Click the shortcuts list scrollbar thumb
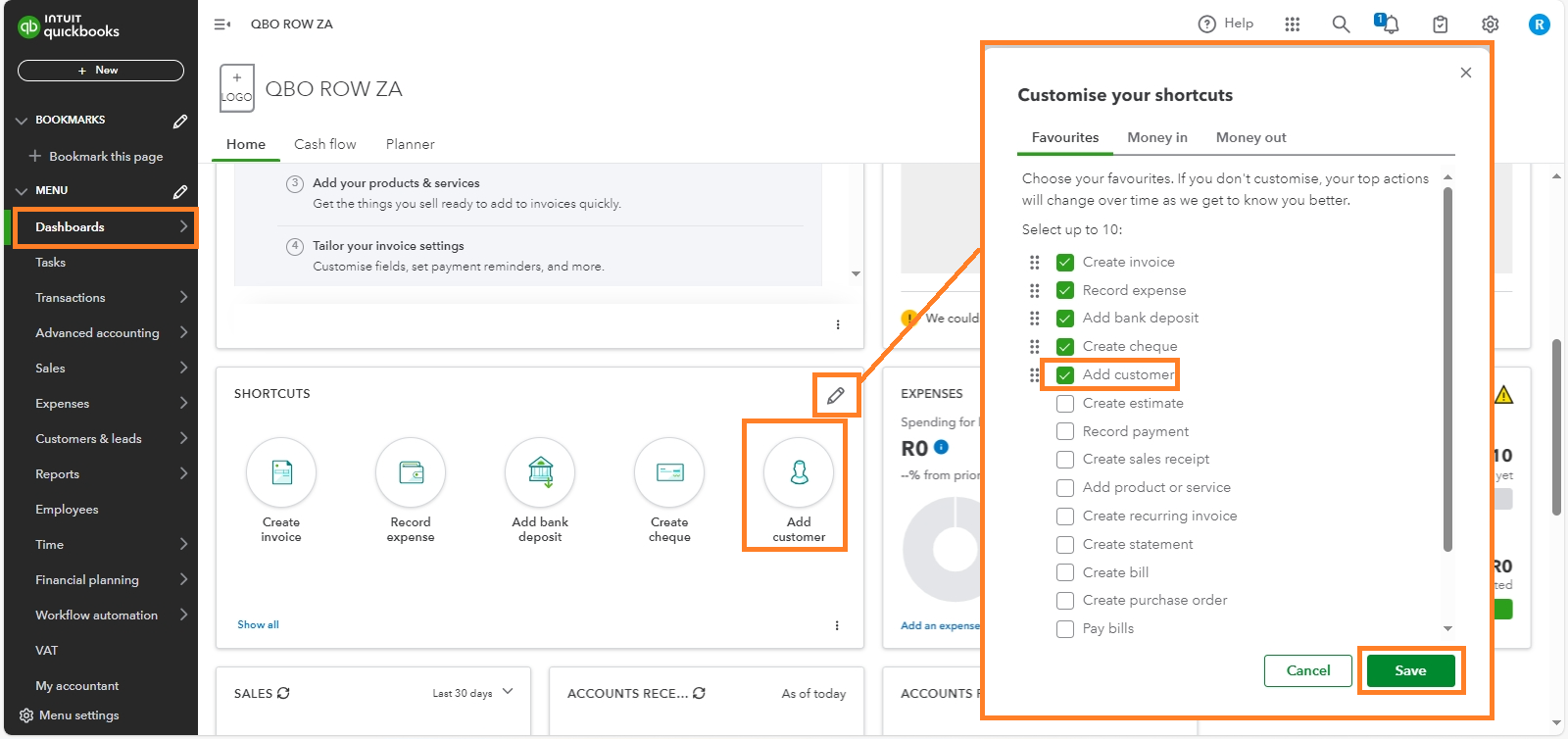The width and height of the screenshot is (1568, 739). pos(1448,369)
